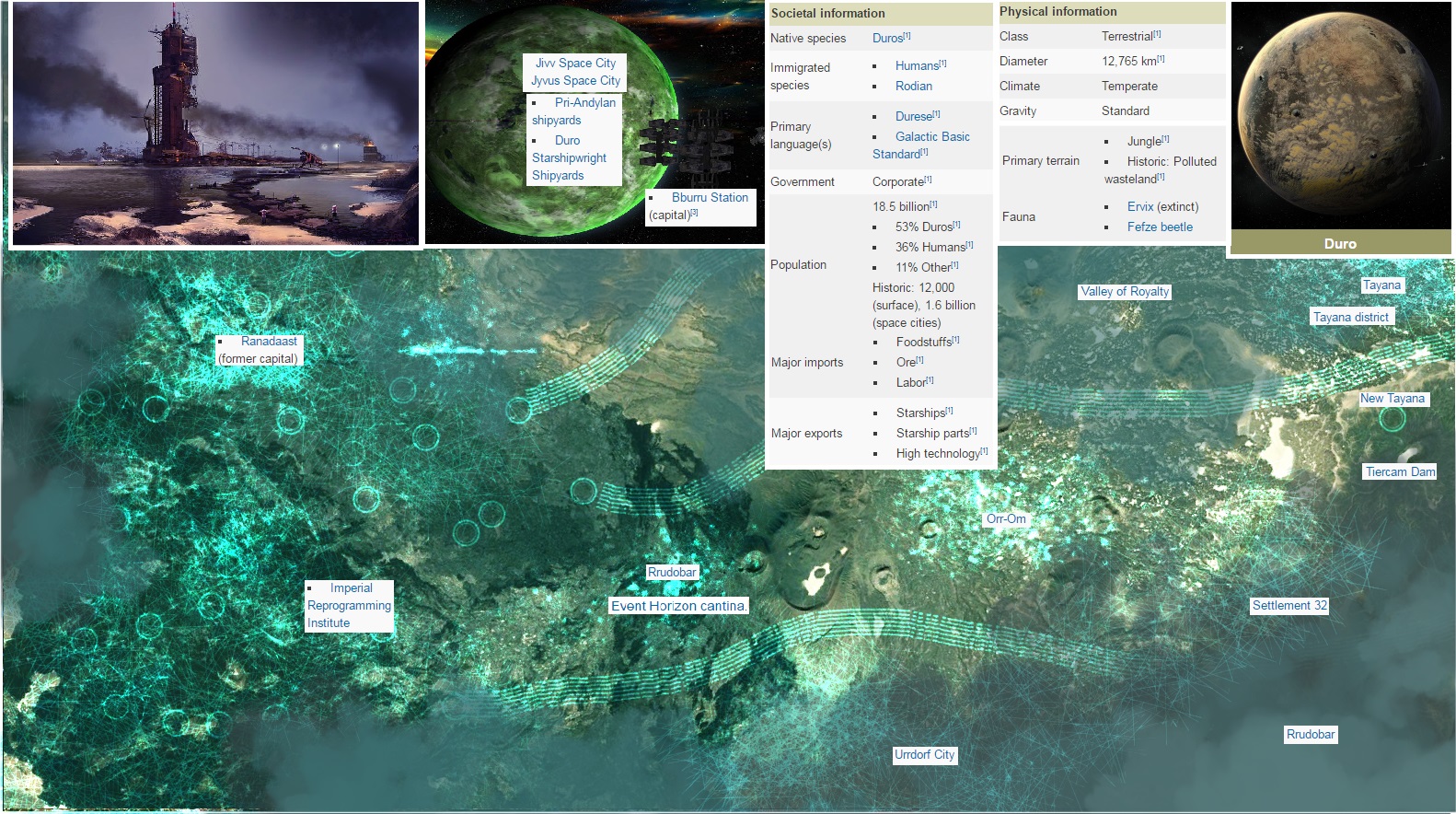Open the polluted tower landscape artwork
1456x814 pixels.
[215, 123]
